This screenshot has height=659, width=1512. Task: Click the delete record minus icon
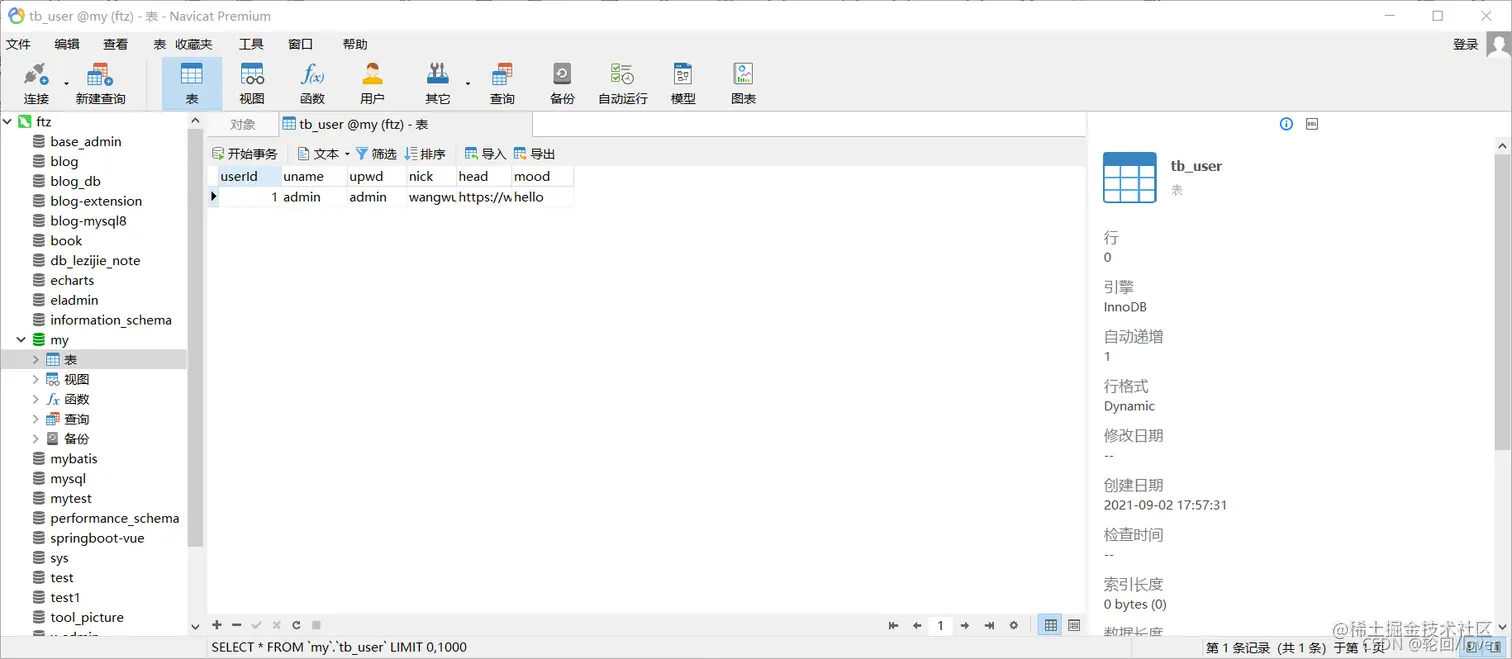coord(237,625)
